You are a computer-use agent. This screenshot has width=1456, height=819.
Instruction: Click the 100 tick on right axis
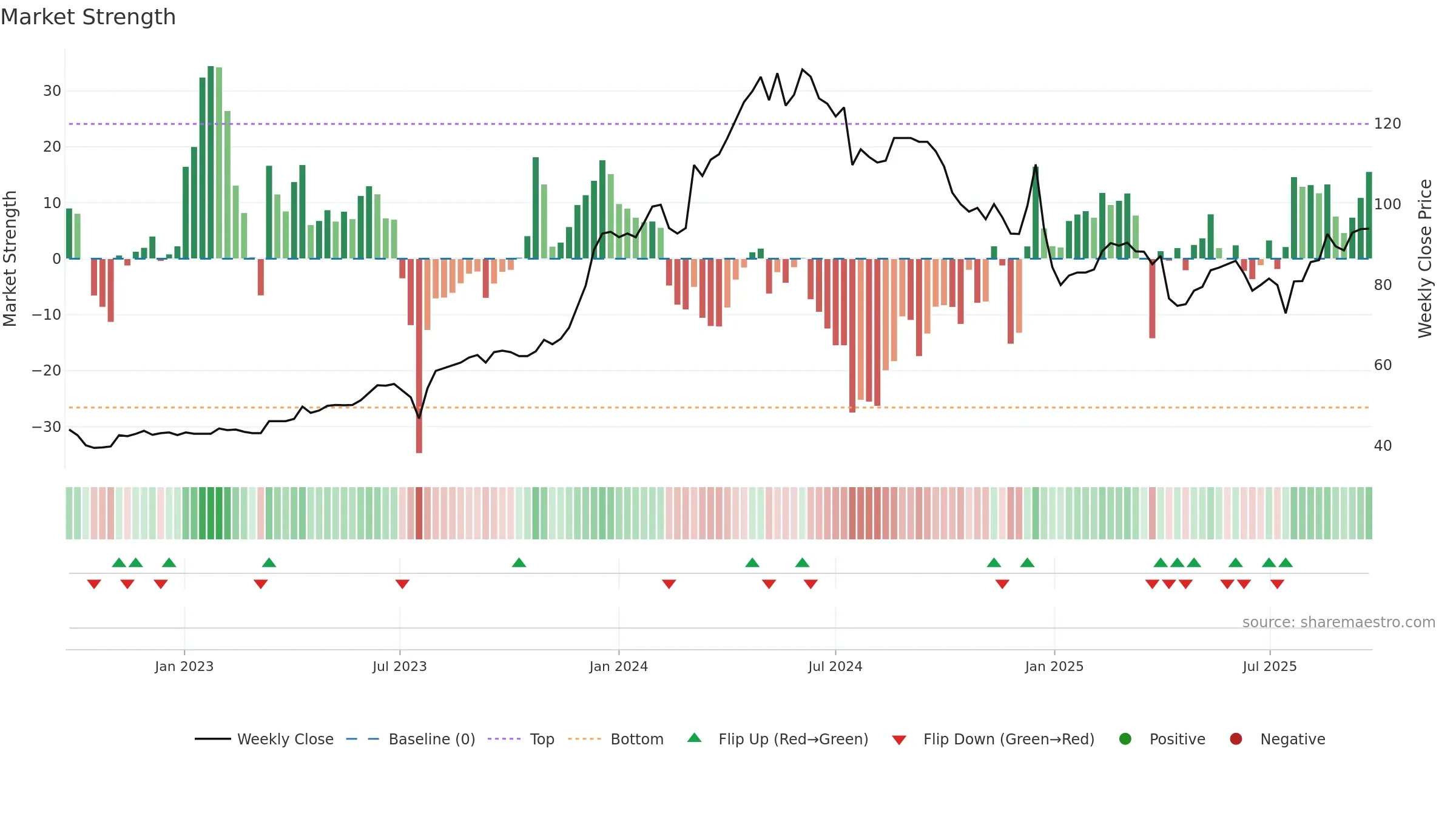tap(1387, 204)
